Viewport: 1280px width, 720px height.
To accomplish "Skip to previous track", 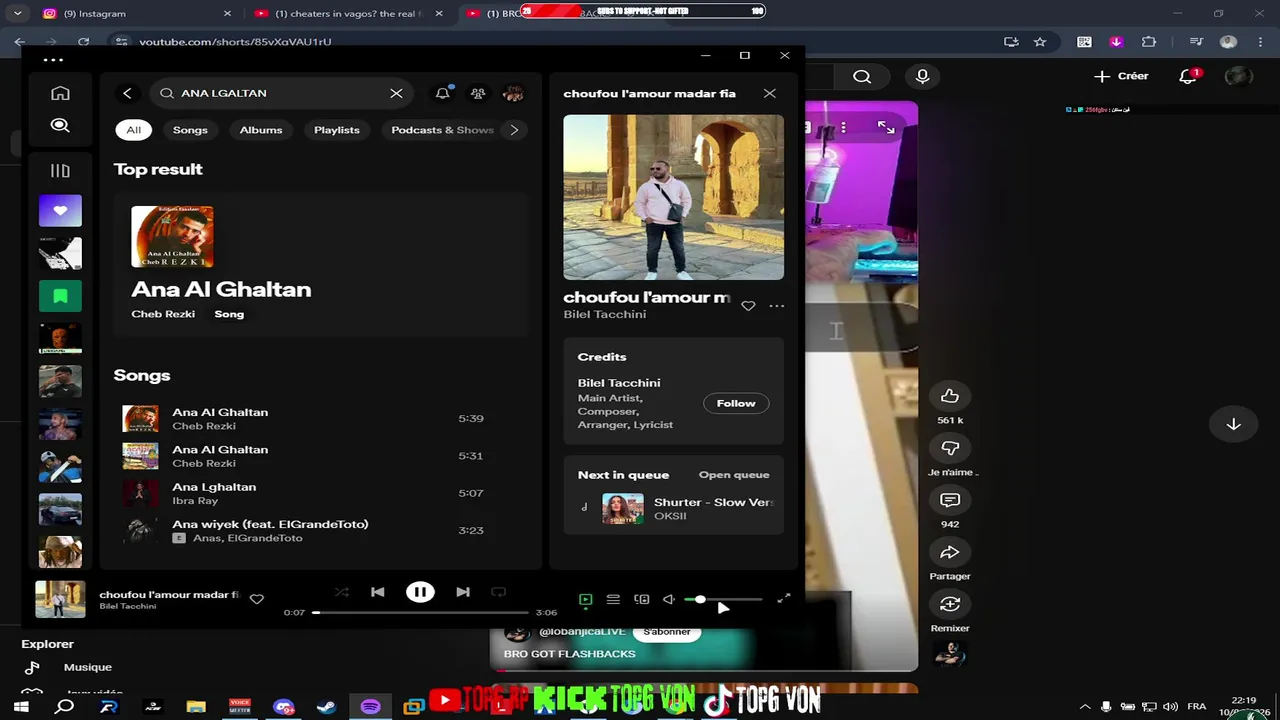I will coord(377,592).
